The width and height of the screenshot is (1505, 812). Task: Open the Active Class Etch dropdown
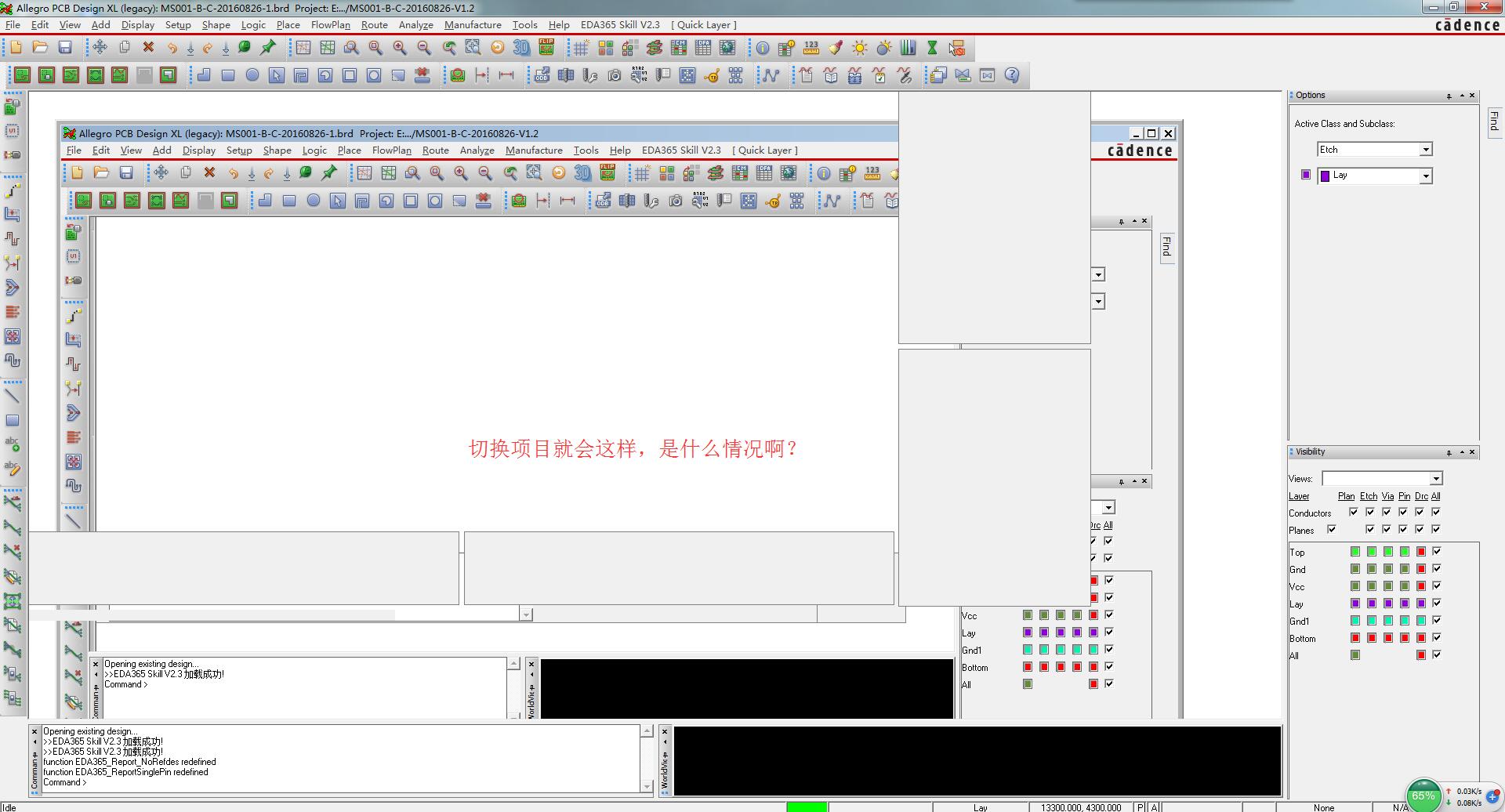(x=1426, y=150)
